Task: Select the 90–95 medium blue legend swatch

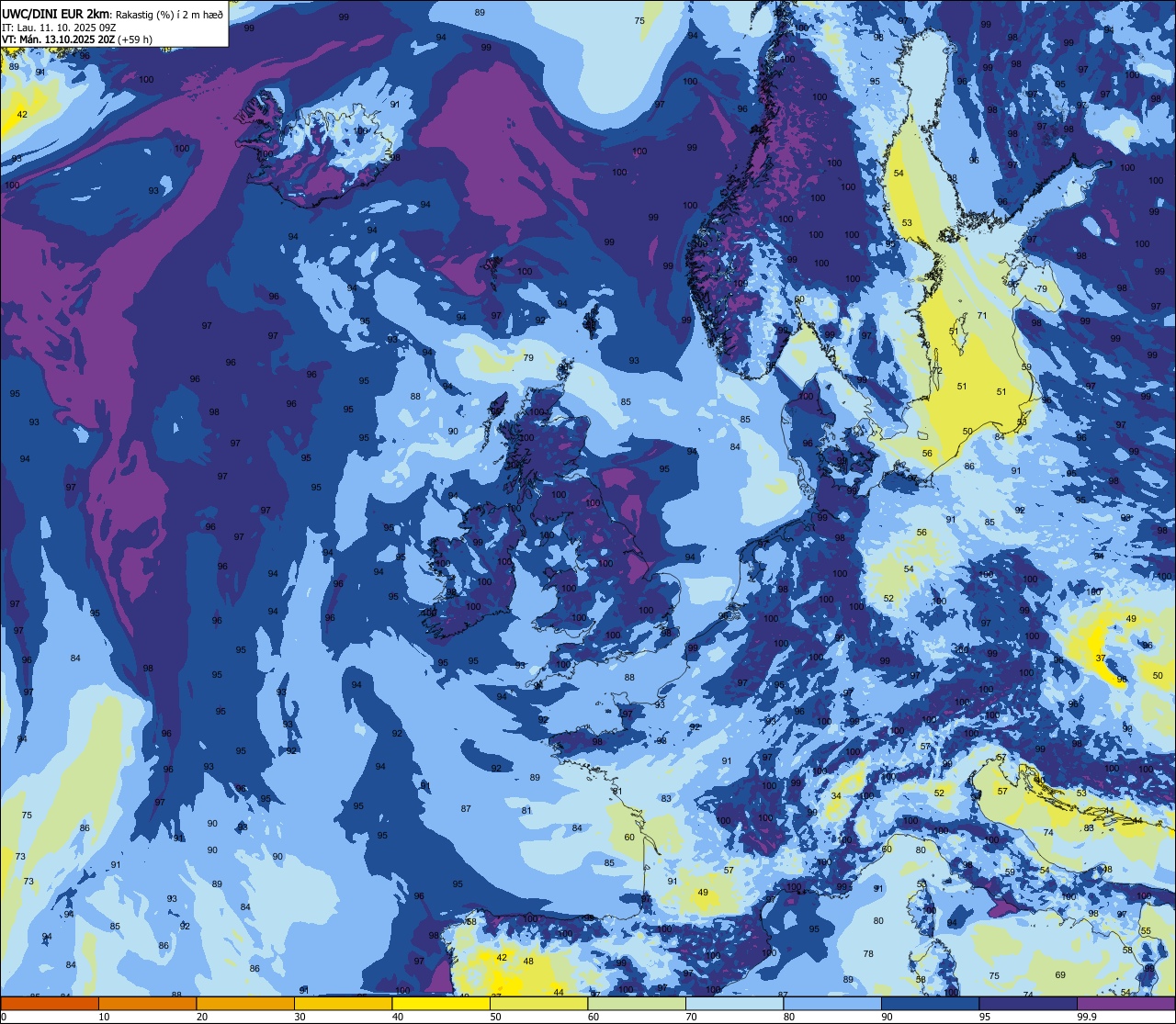Action: [x=930, y=1003]
